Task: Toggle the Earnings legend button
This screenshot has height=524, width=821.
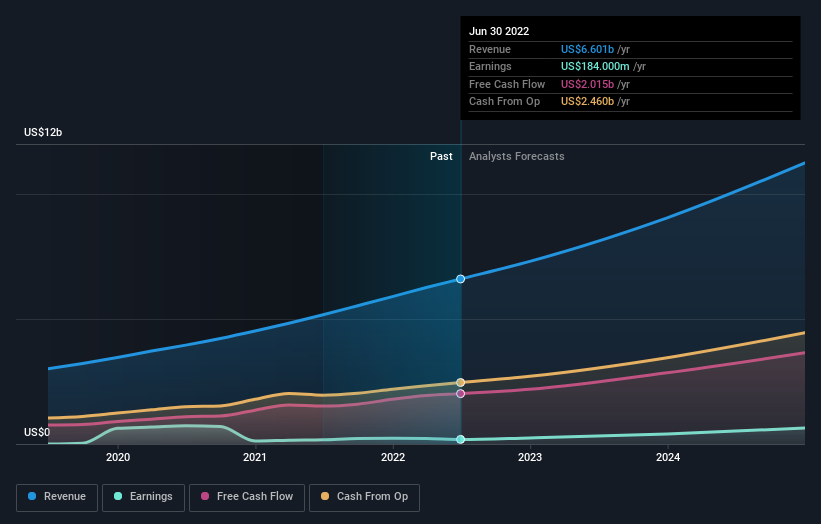Action: (143, 497)
